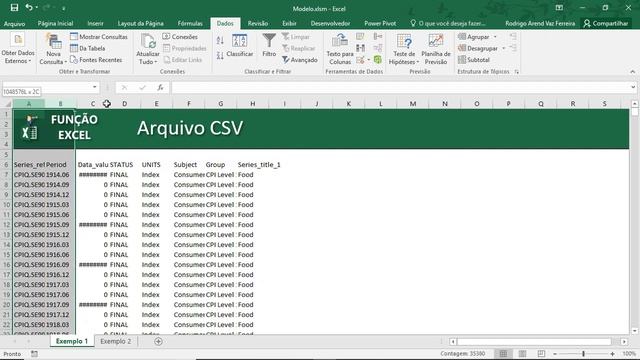Click the Remove Duplicates icon

(x=360, y=48)
